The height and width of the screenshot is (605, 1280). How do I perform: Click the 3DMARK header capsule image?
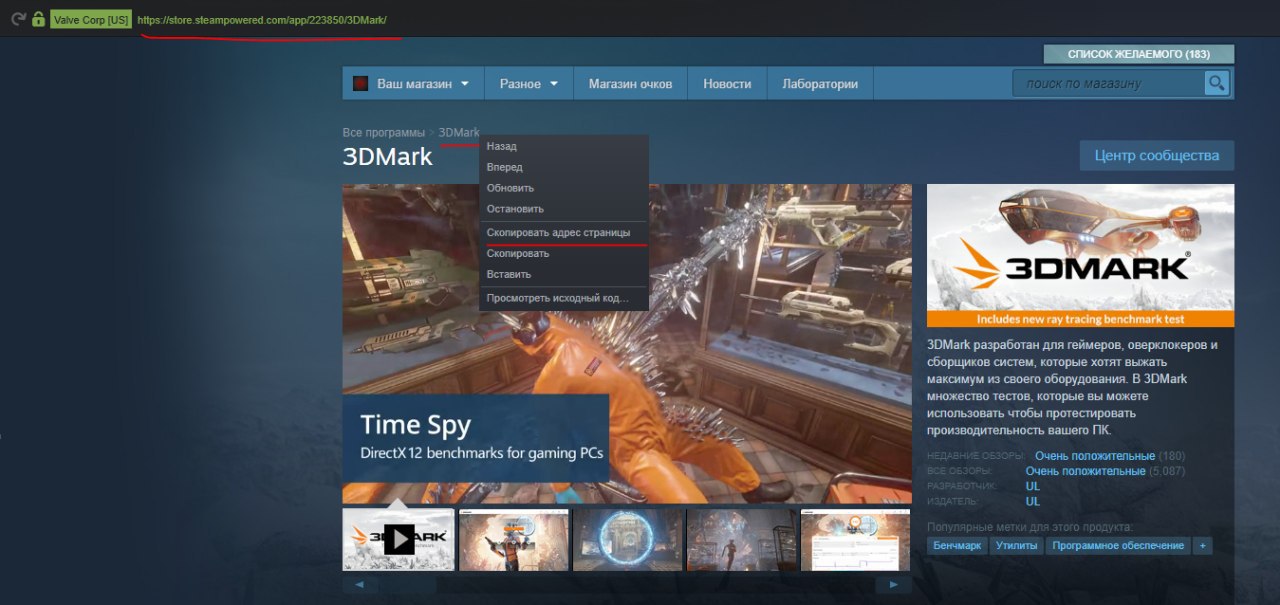pos(1080,256)
